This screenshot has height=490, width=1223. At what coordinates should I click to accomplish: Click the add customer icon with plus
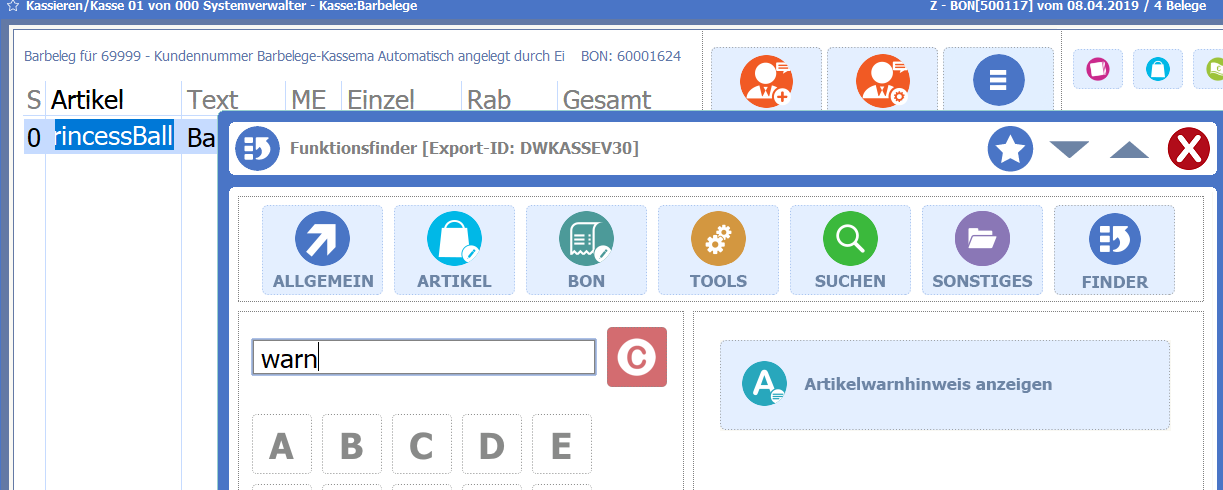point(766,80)
